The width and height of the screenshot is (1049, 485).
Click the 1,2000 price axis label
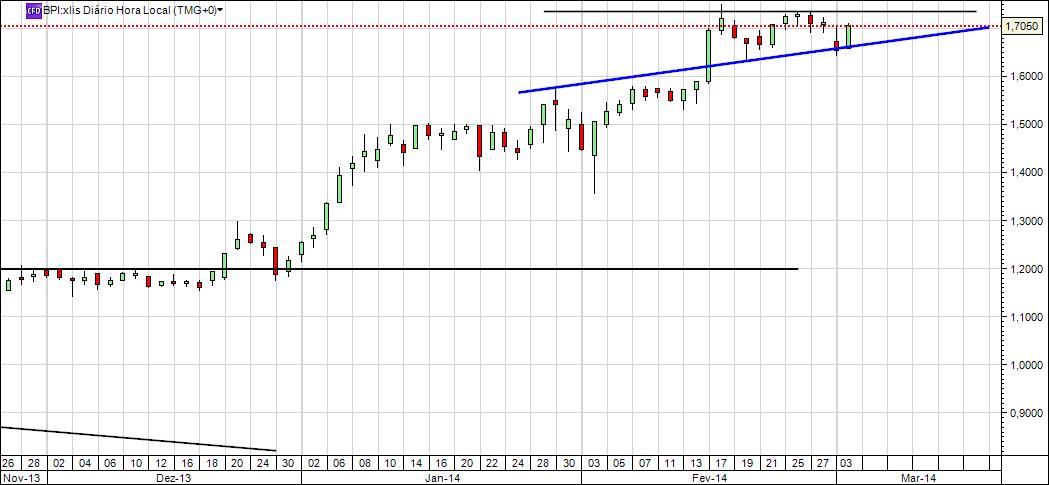coord(1025,269)
